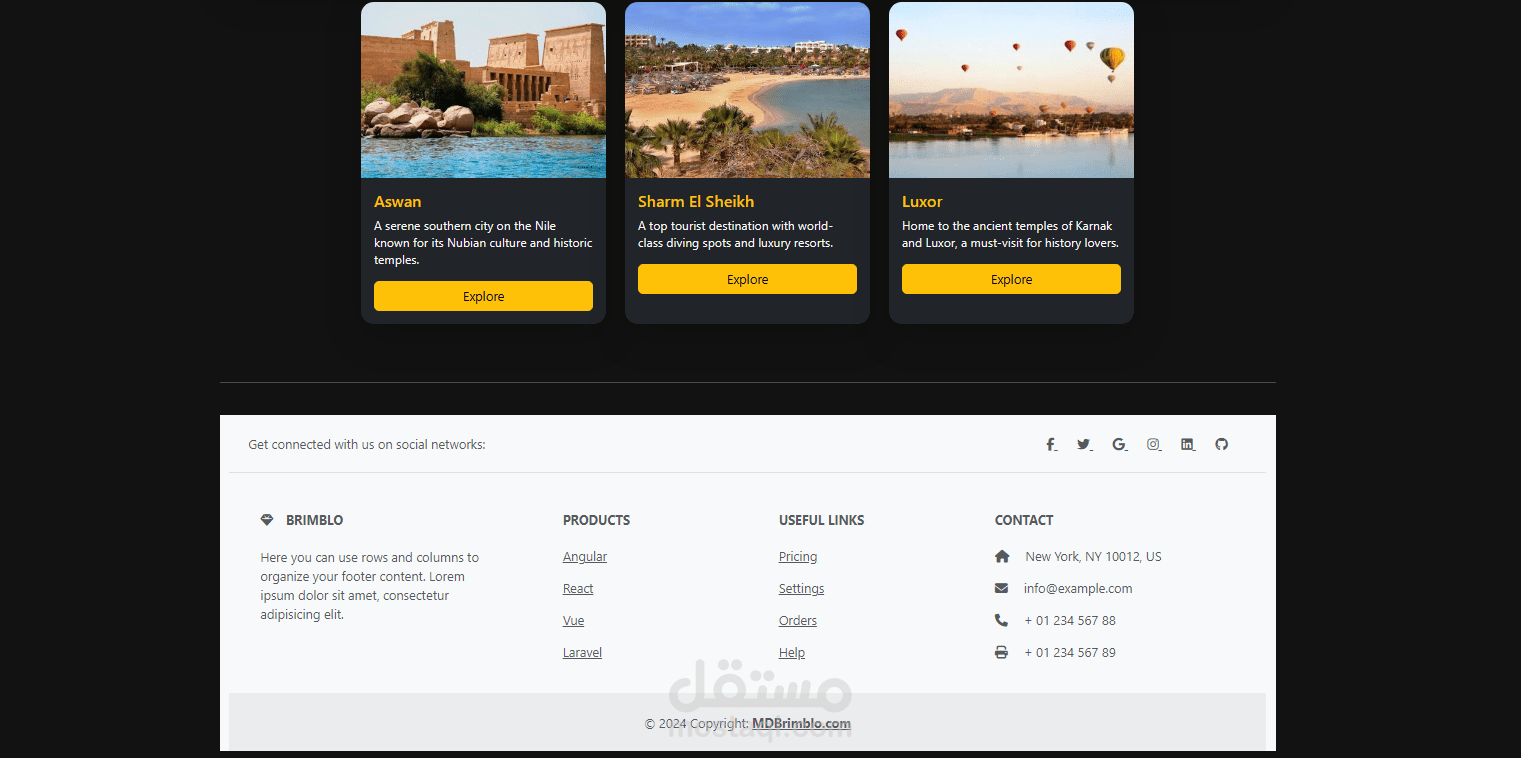Image resolution: width=1521 pixels, height=758 pixels.
Task: Open the Settings useful link
Action: [x=801, y=589]
